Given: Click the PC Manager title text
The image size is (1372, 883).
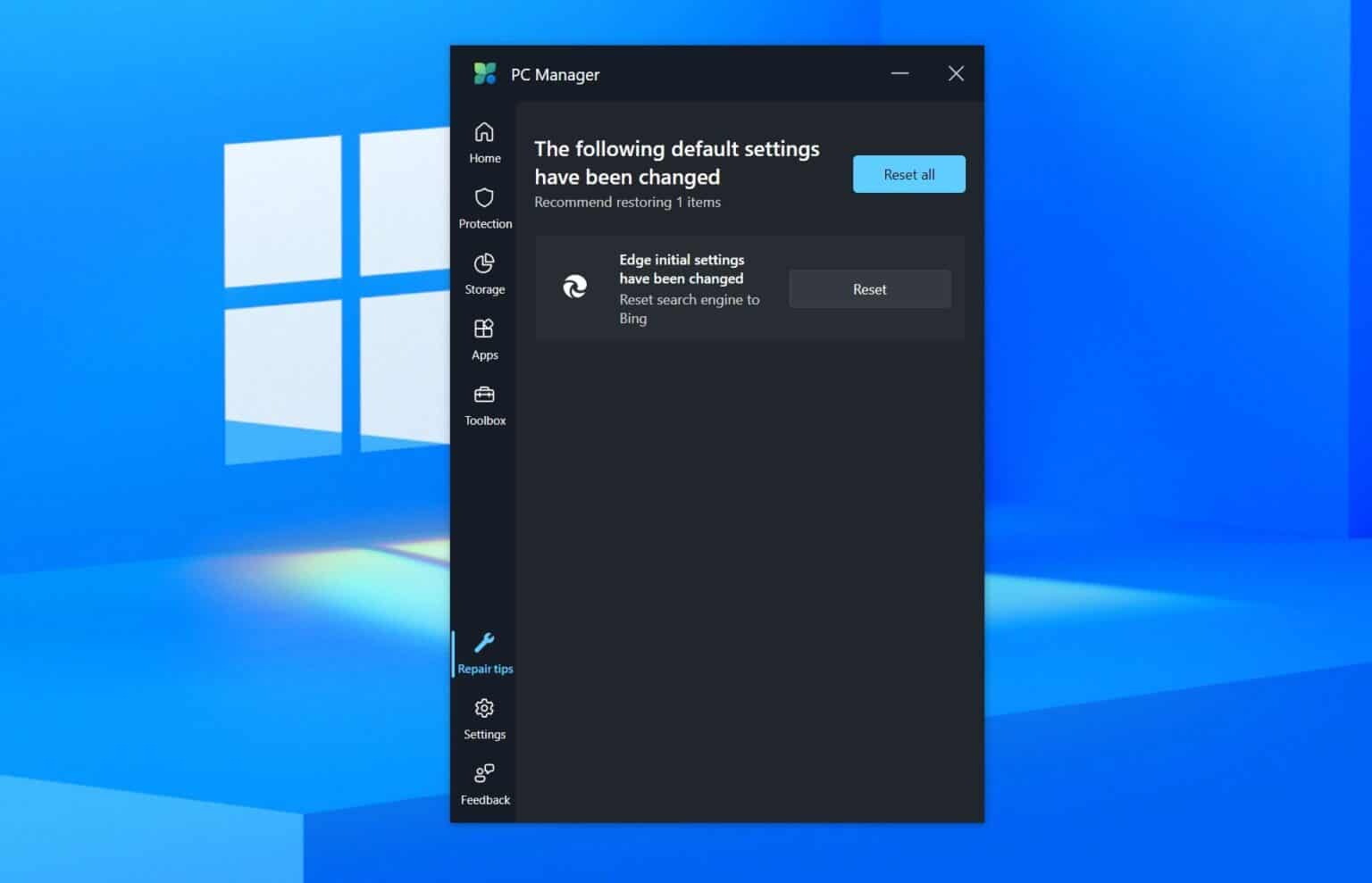Looking at the screenshot, I should [x=555, y=74].
